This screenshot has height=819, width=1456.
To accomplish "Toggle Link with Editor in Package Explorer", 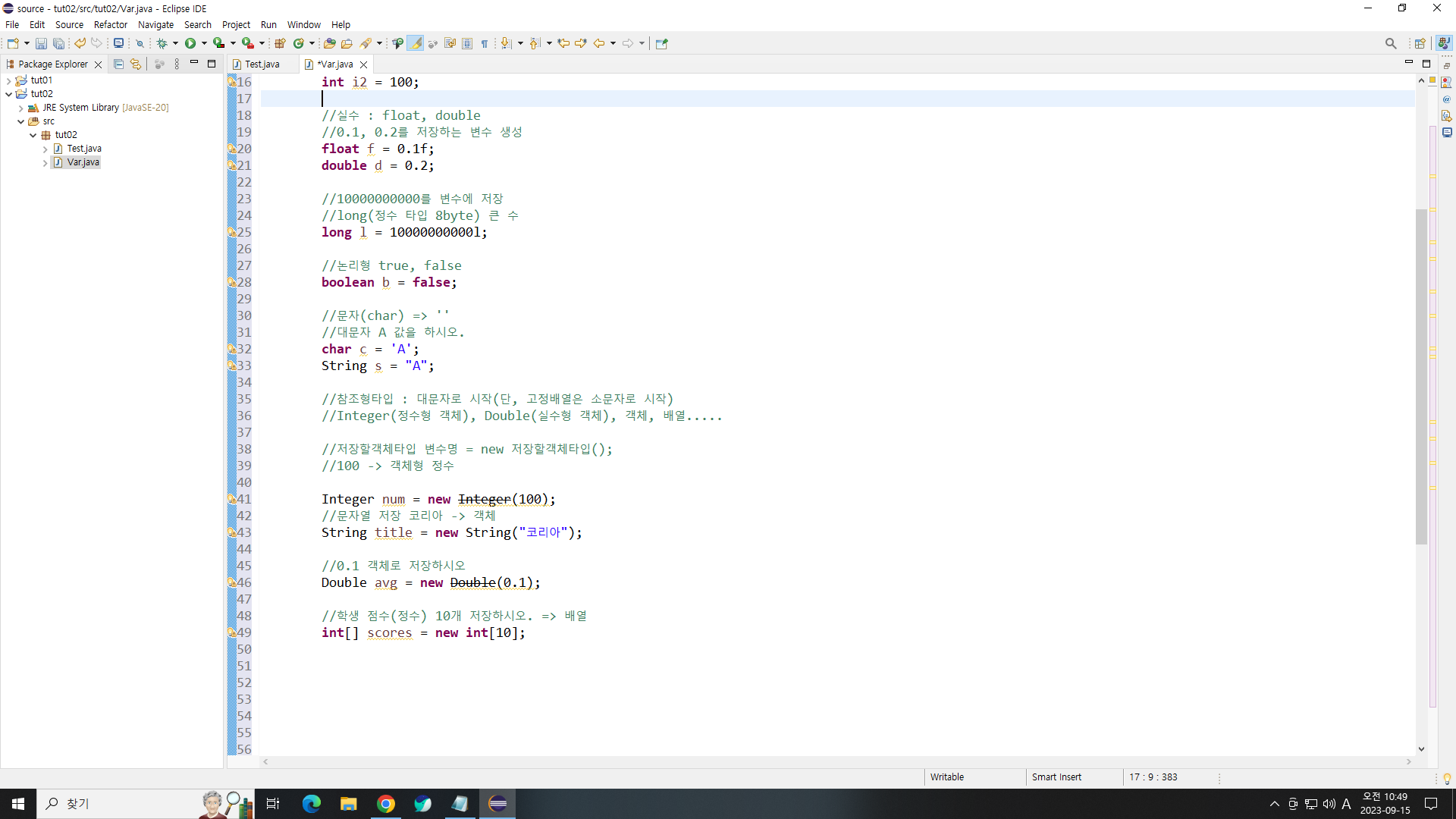I will 135,64.
